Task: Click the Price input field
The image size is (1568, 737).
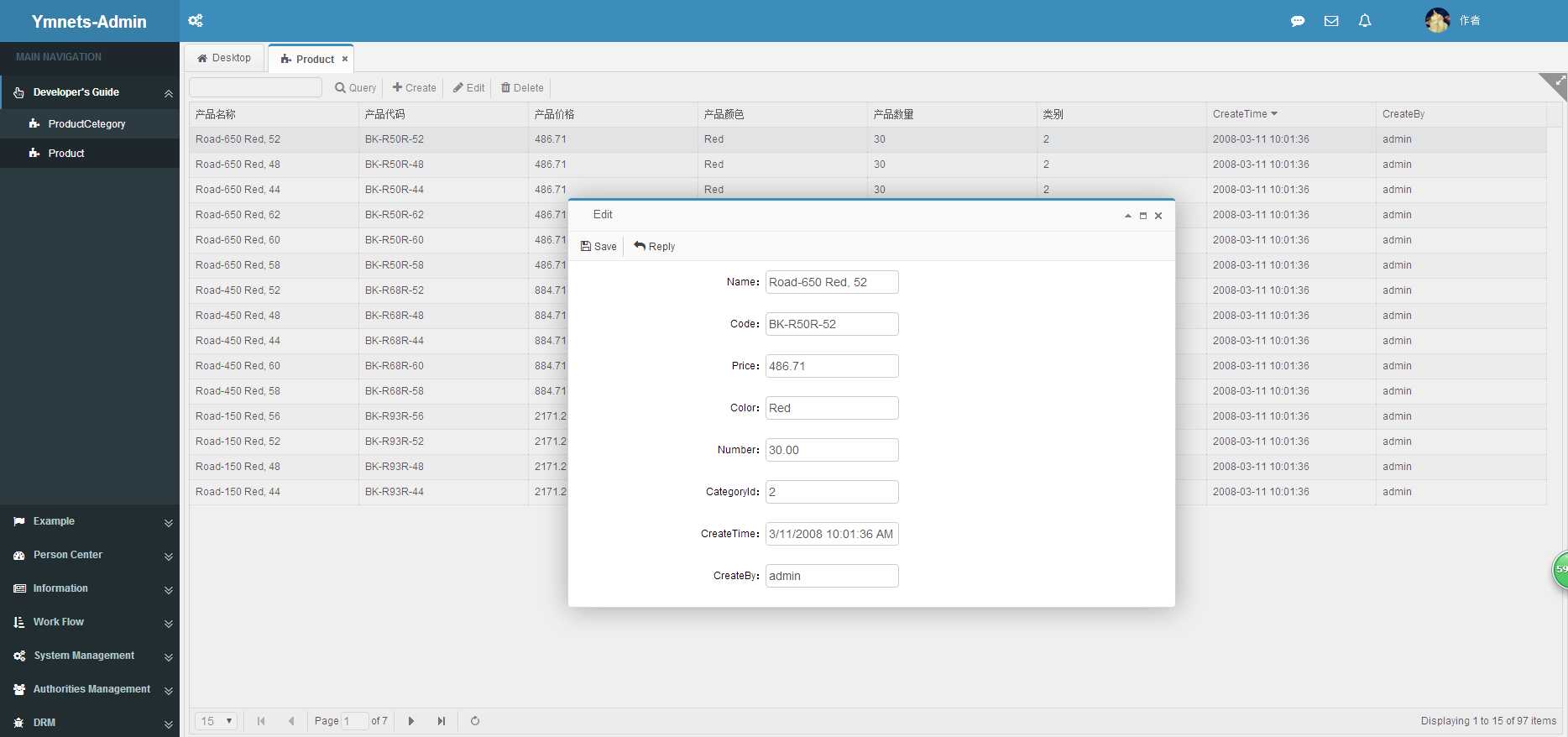Action: [832, 366]
